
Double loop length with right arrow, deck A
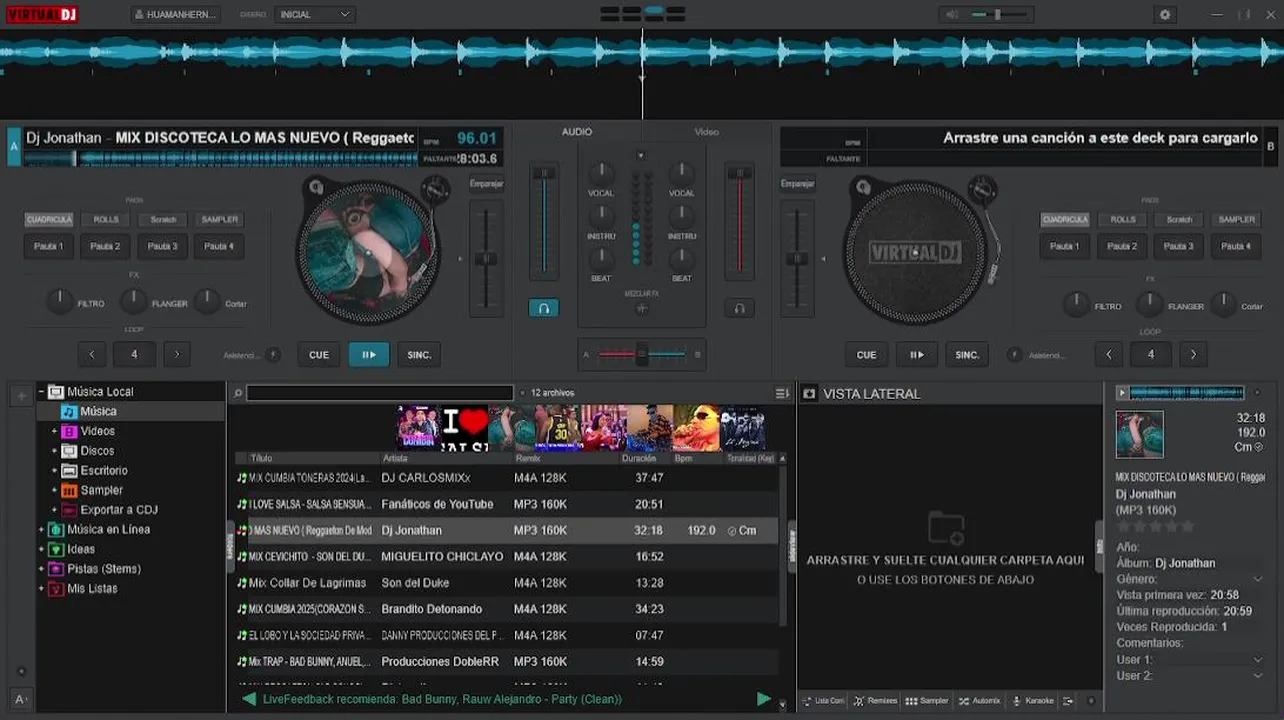click(x=177, y=354)
